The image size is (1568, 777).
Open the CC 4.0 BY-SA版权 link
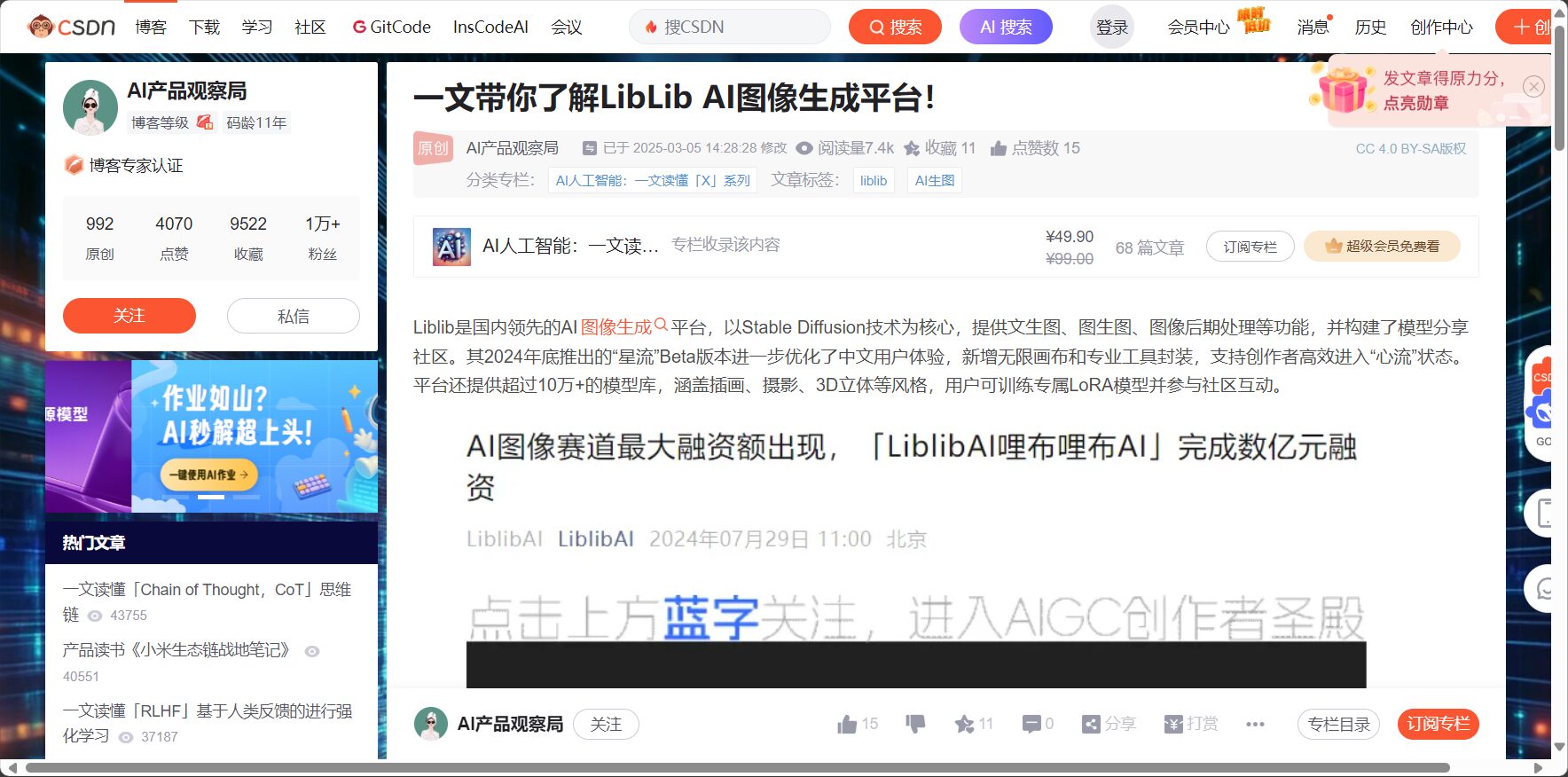tap(1411, 148)
